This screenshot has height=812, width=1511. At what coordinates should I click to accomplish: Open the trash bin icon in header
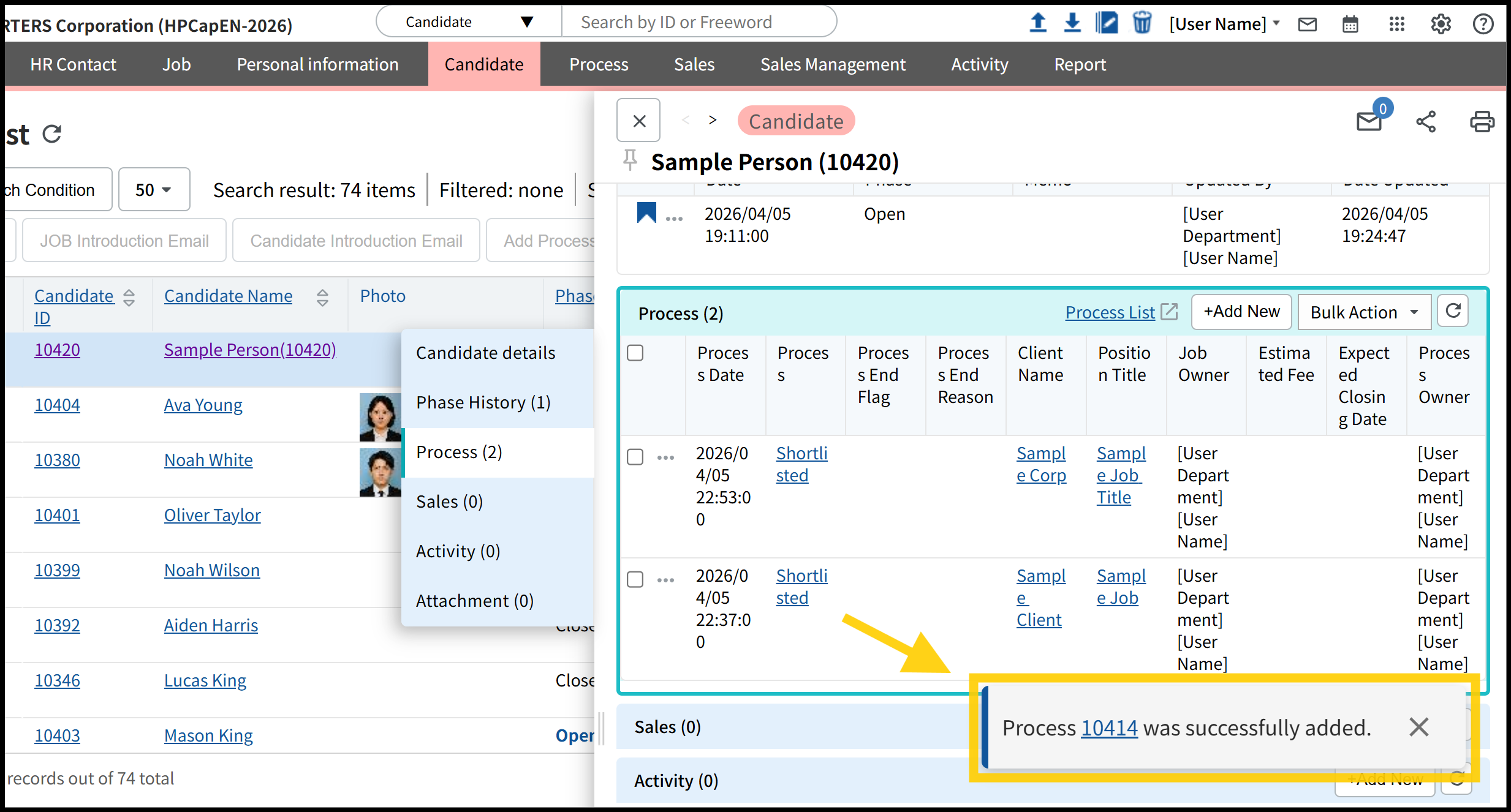click(1142, 23)
